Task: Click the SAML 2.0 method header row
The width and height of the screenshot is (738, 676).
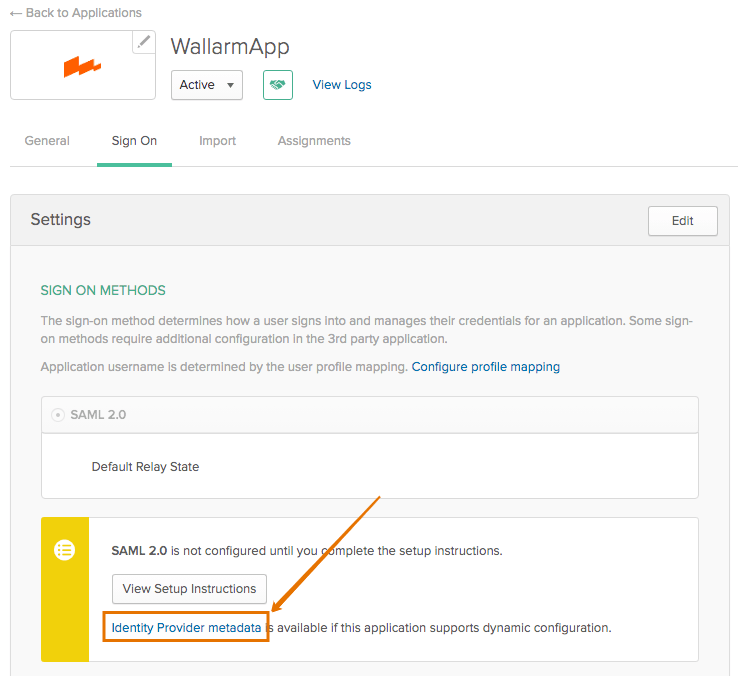Action: [370, 415]
